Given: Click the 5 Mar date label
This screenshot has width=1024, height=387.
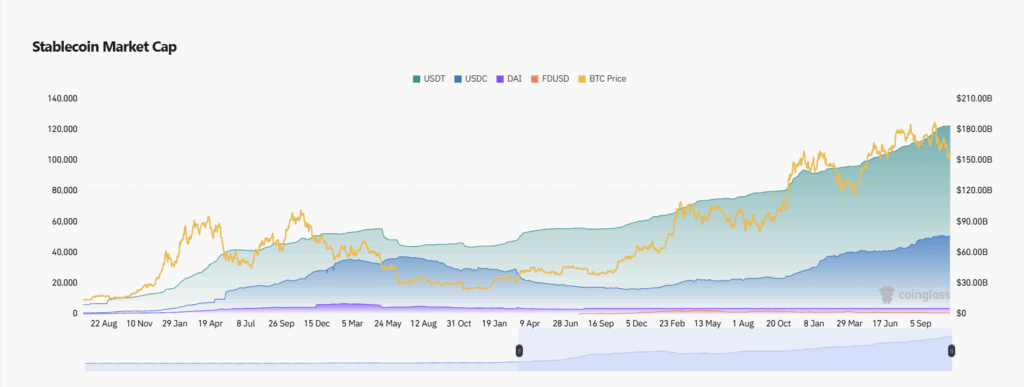Looking at the screenshot, I should click(x=353, y=324).
